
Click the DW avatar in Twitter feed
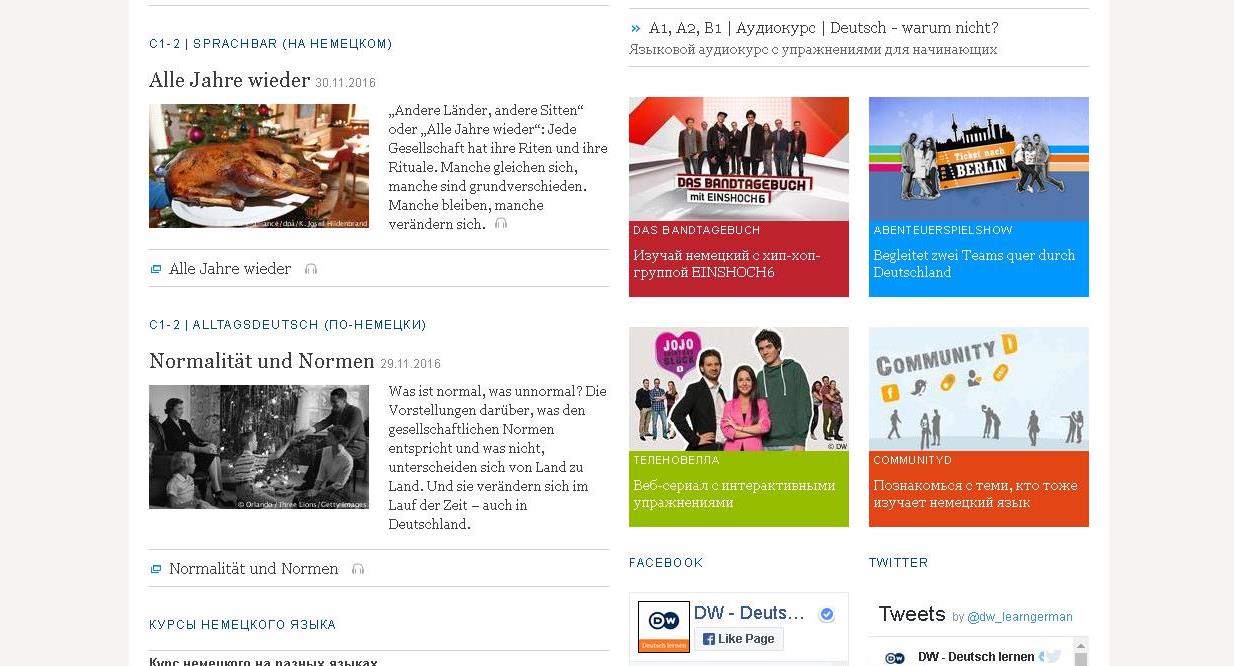coord(895,657)
